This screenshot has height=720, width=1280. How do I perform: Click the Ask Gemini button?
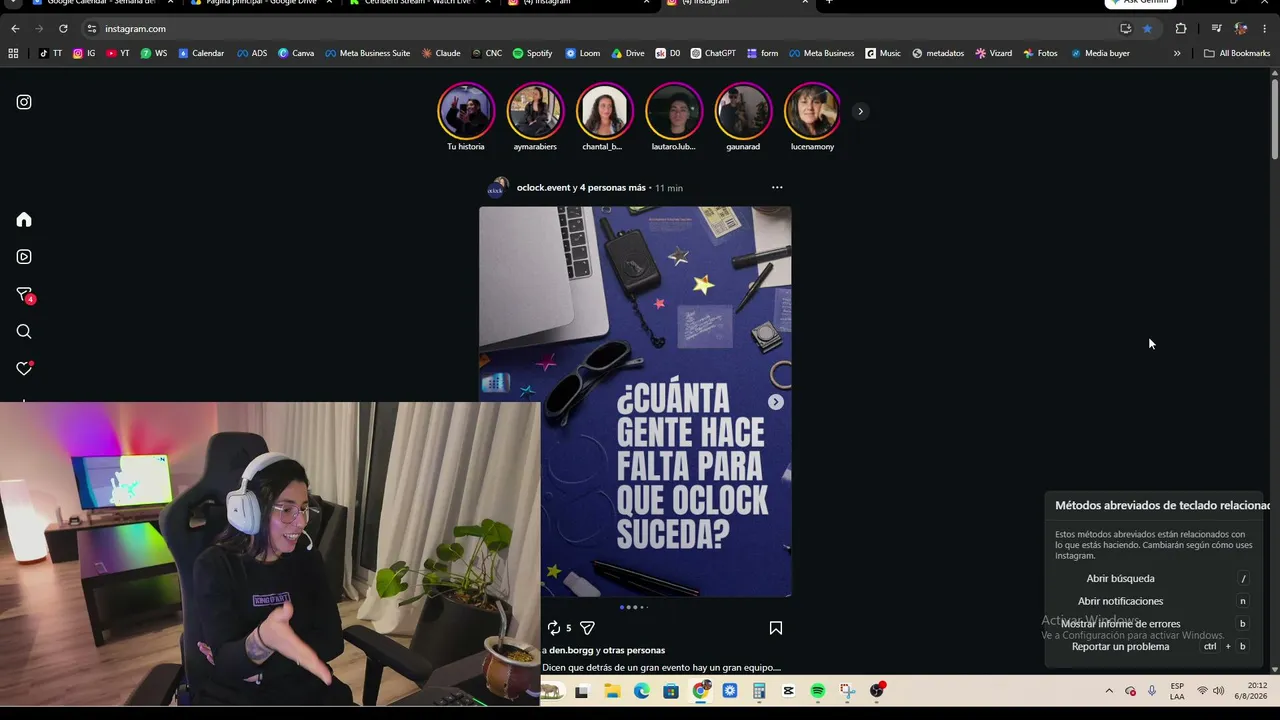click(x=1140, y=3)
